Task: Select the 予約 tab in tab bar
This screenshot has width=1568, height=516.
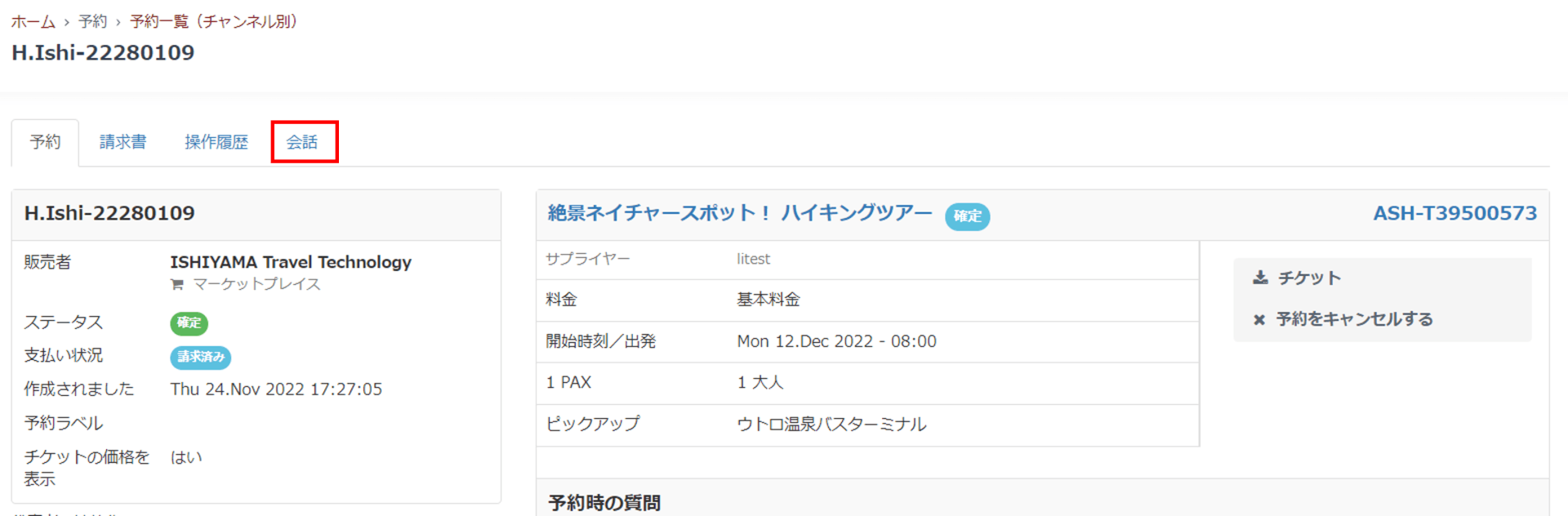Action: tap(45, 142)
